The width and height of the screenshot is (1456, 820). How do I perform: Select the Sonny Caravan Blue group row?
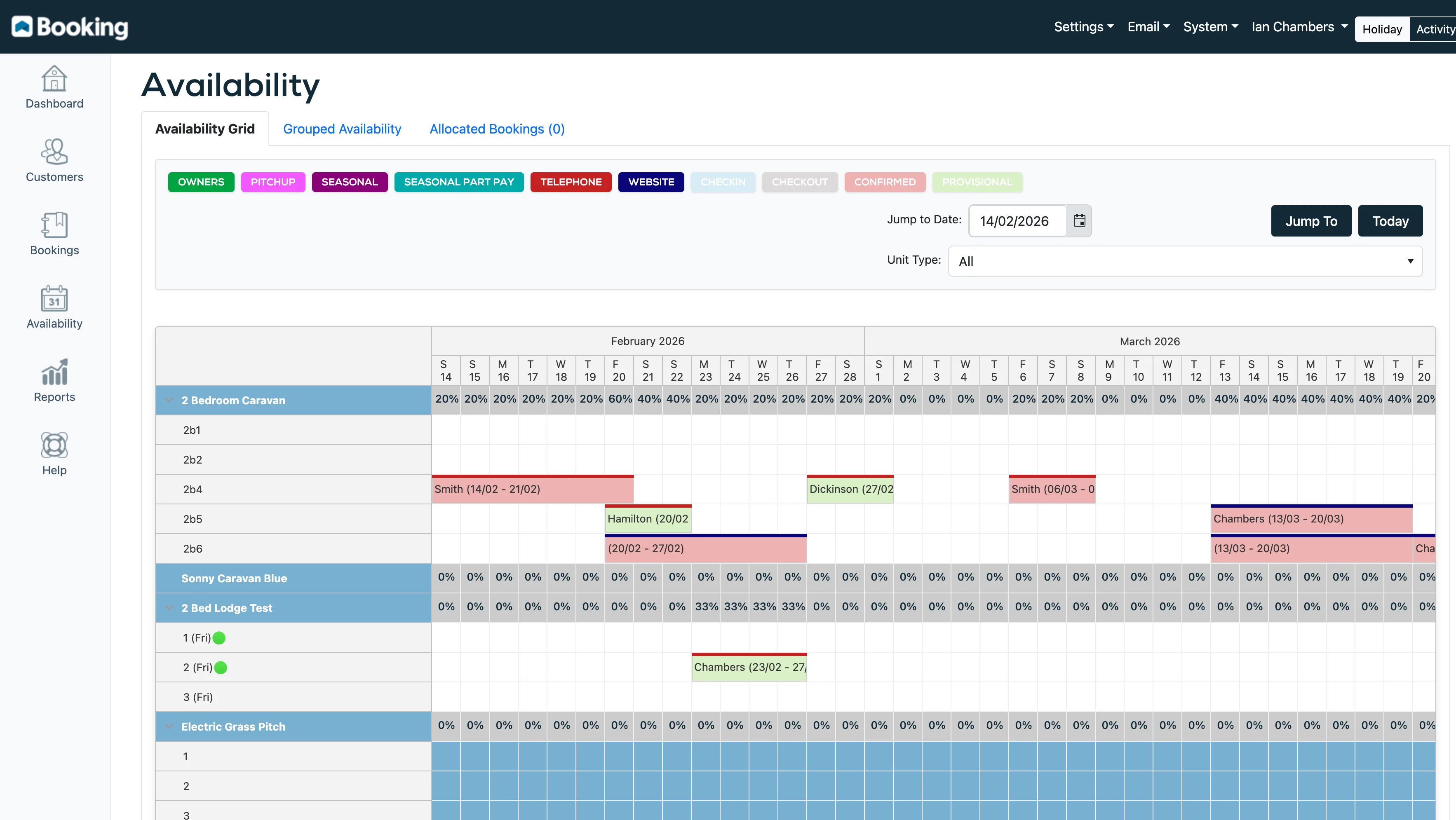coord(294,578)
